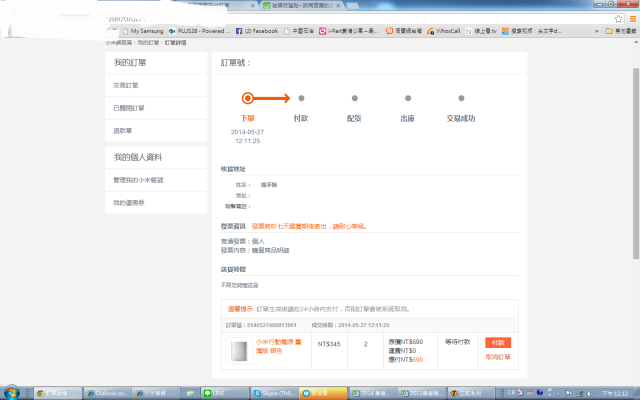Click the 付款 step dot
The width and height of the screenshot is (640, 400).
coord(301,98)
